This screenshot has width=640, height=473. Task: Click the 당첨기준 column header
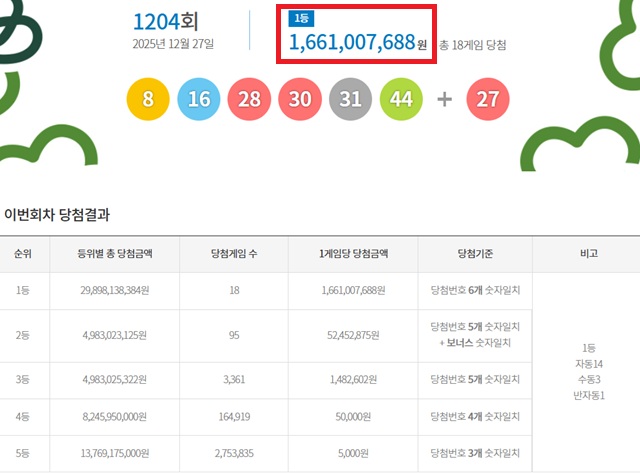click(475, 254)
